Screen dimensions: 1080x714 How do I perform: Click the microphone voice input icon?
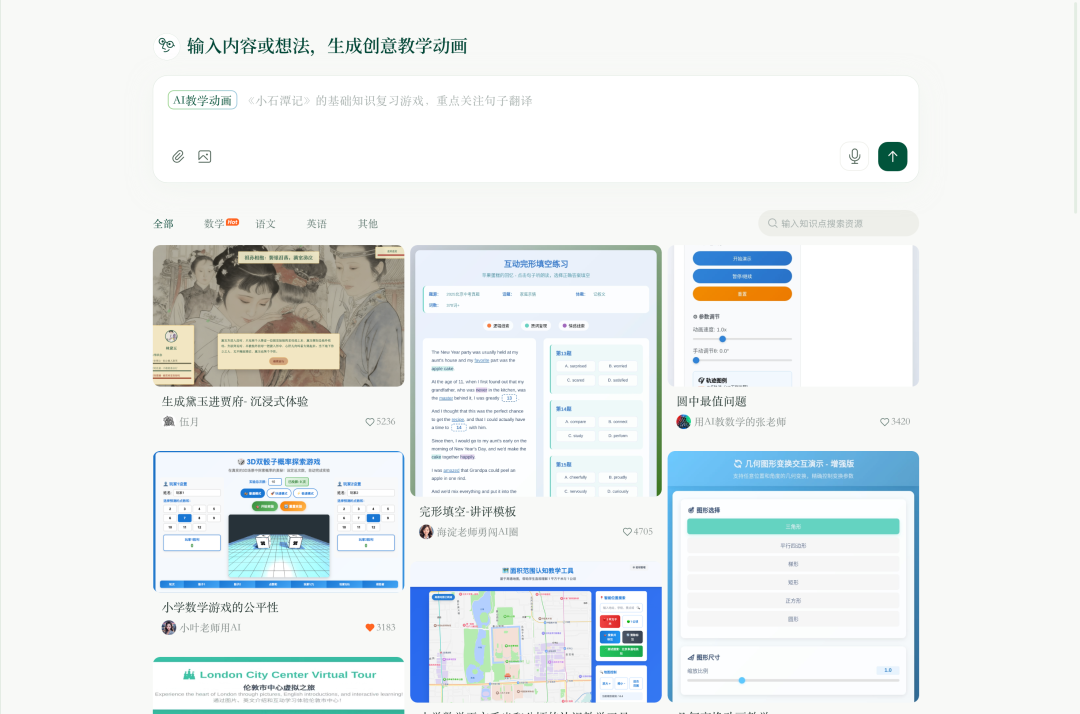854,156
